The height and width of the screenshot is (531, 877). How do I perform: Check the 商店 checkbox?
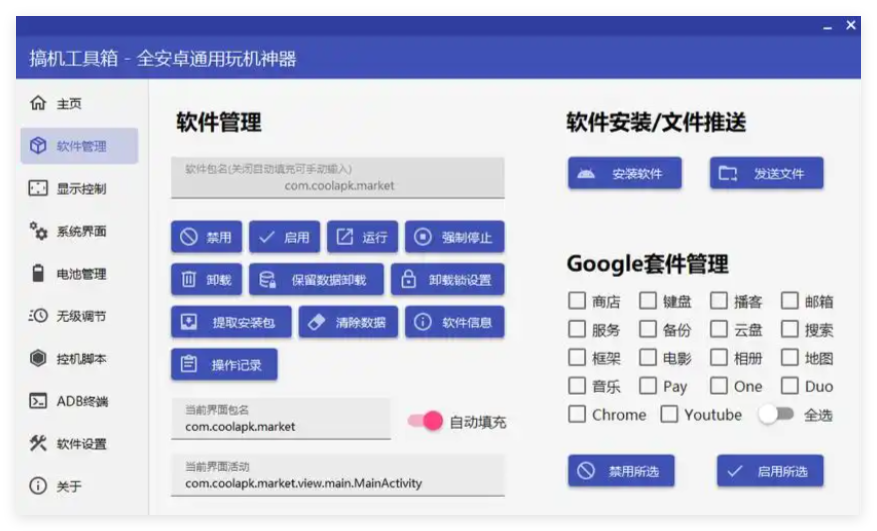tap(577, 301)
